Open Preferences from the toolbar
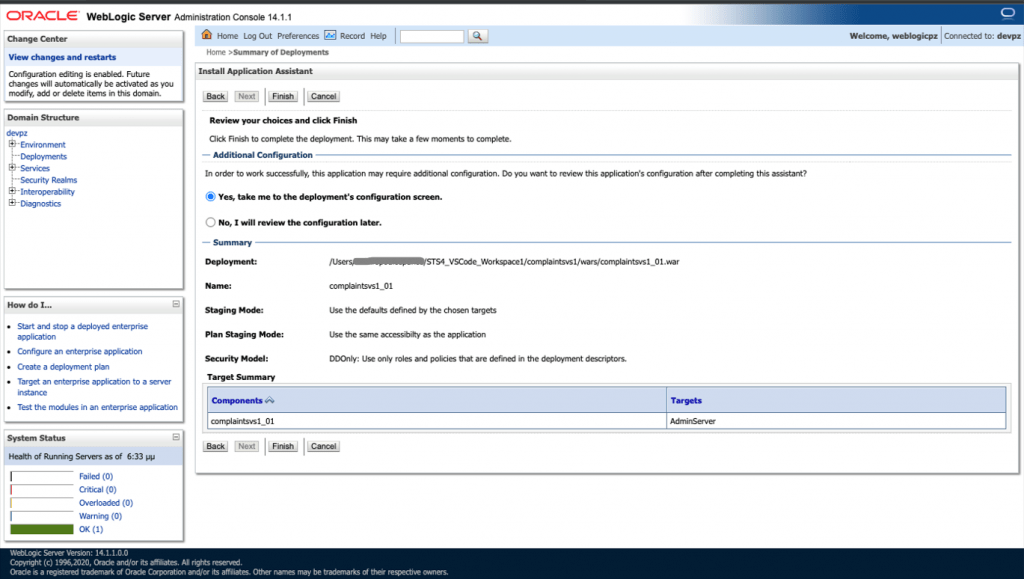The width and height of the screenshot is (1024, 579). (298, 36)
